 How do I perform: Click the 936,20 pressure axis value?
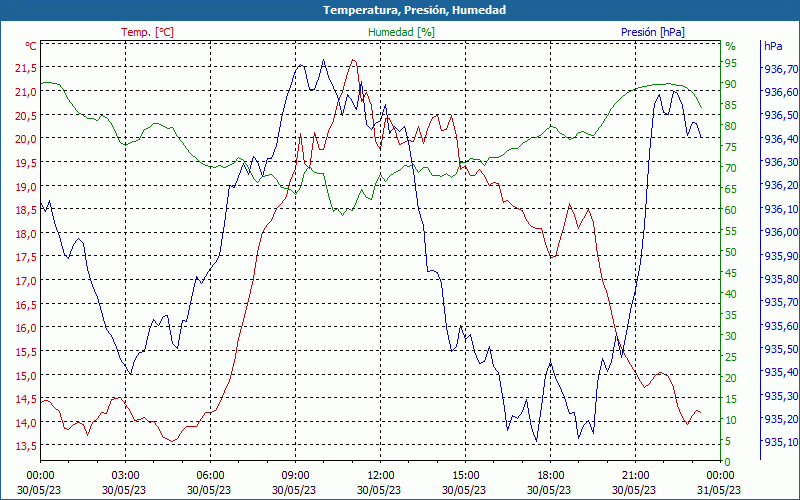780,185
